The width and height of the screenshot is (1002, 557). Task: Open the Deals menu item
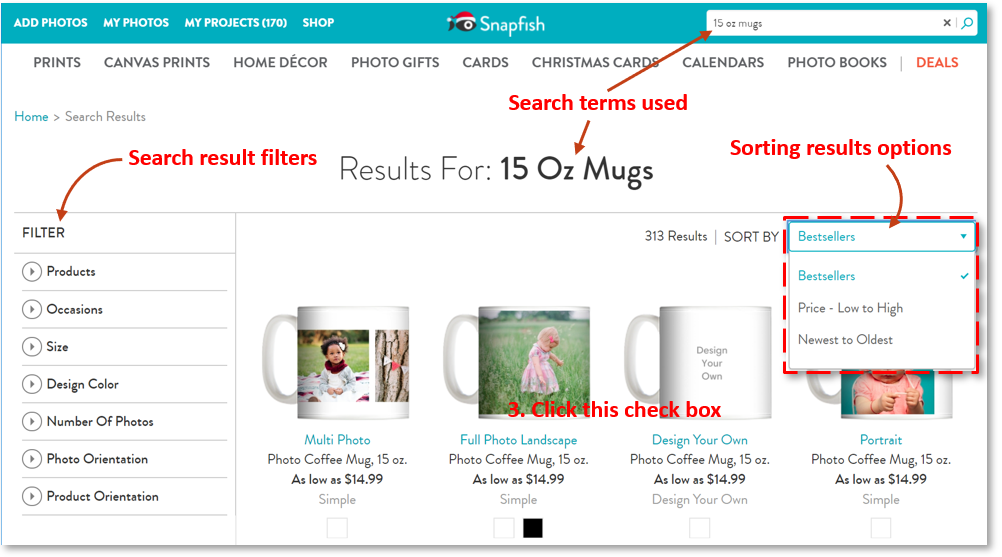tap(937, 63)
